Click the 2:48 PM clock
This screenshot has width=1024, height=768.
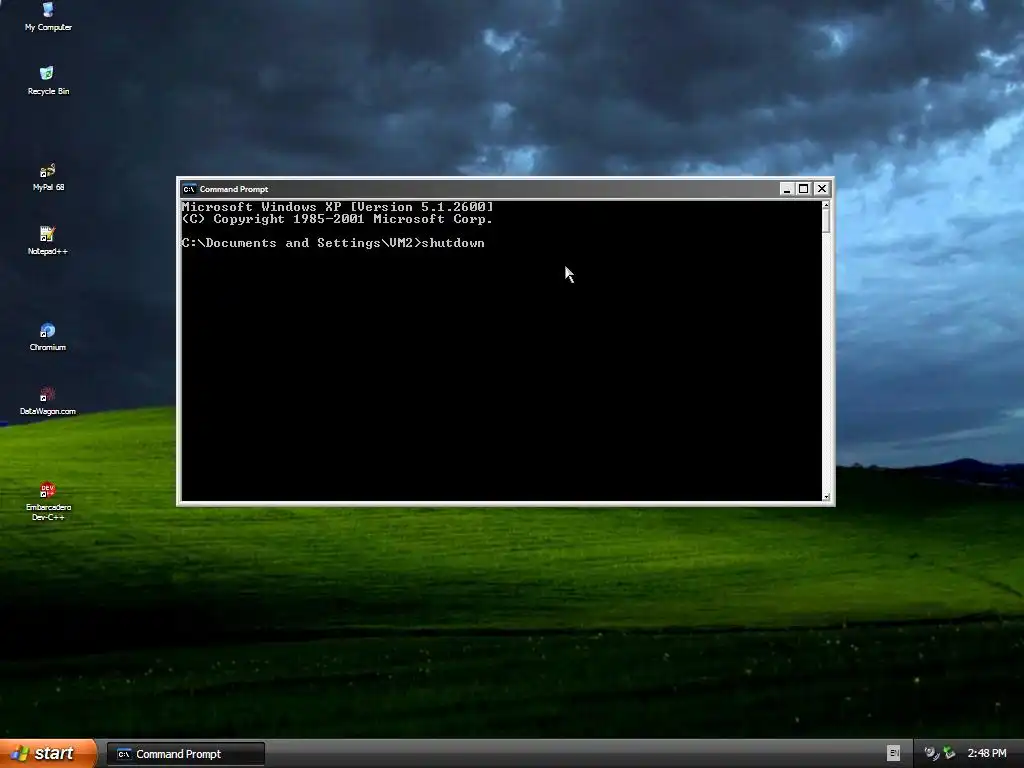click(987, 753)
